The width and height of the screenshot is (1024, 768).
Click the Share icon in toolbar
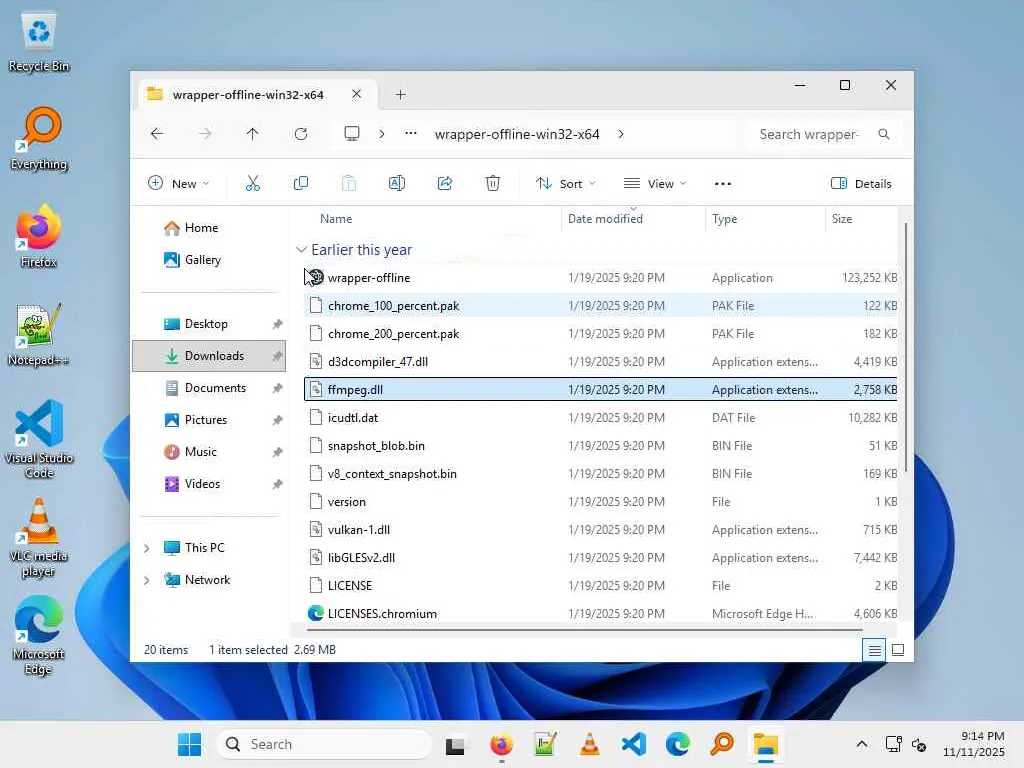[x=445, y=184]
